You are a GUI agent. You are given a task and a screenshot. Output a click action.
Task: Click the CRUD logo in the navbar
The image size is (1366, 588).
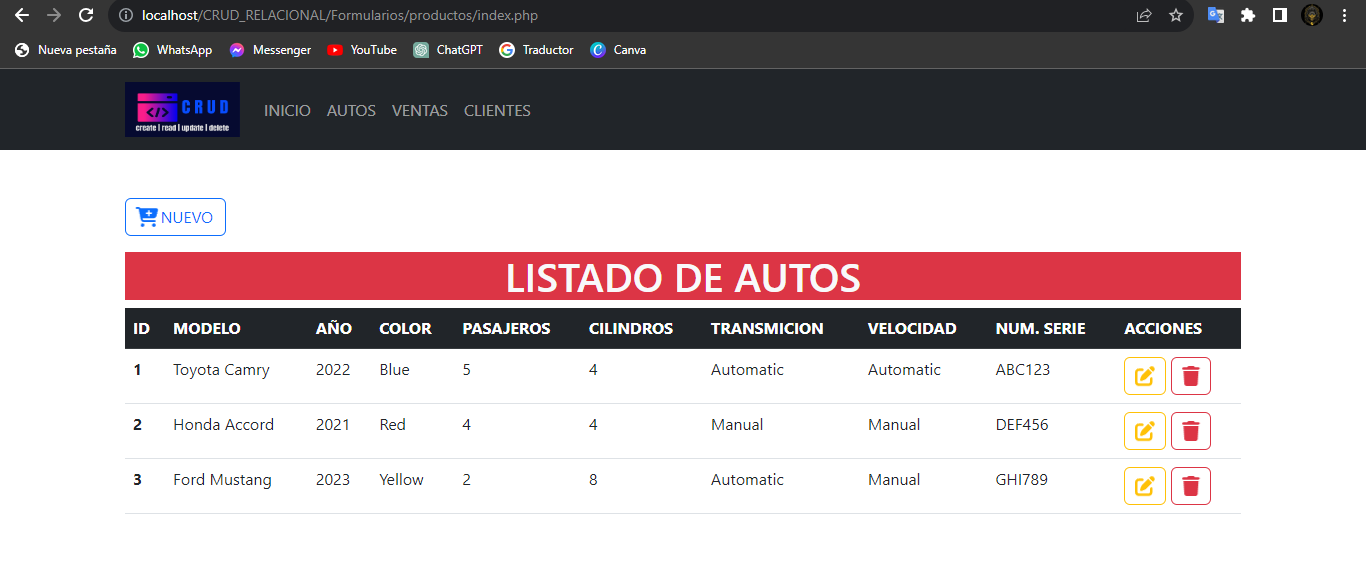tap(182, 109)
